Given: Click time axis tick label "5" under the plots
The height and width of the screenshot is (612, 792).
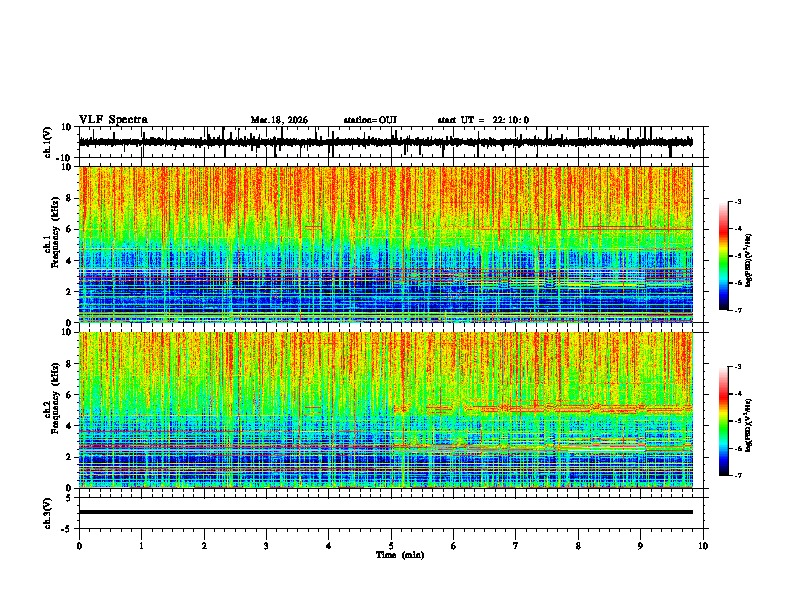Looking at the screenshot, I should coord(391,546).
